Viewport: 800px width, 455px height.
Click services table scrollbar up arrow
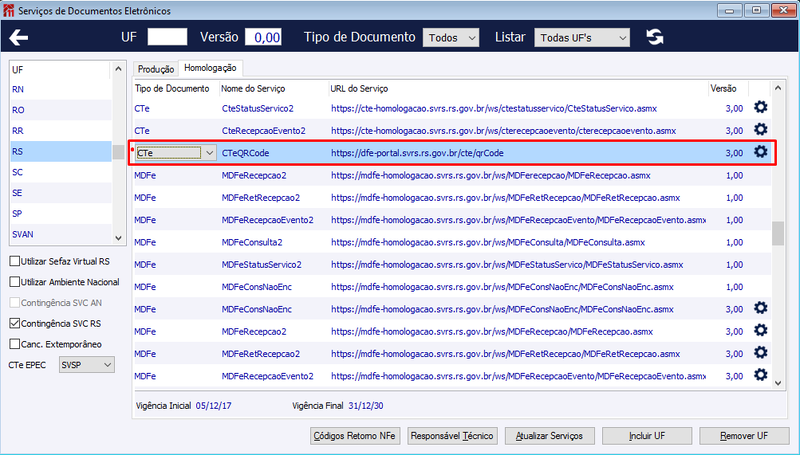pyautogui.click(x=778, y=88)
